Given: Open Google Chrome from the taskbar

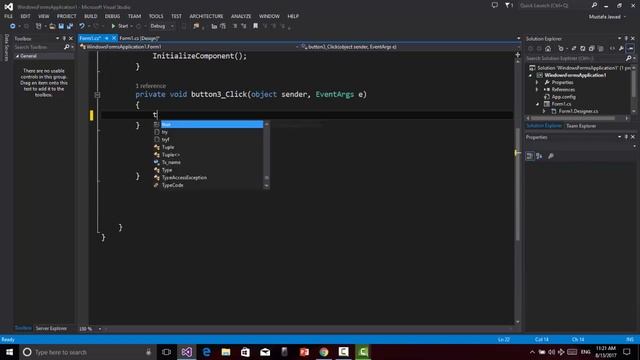Looking at the screenshot, I should coord(324,352).
